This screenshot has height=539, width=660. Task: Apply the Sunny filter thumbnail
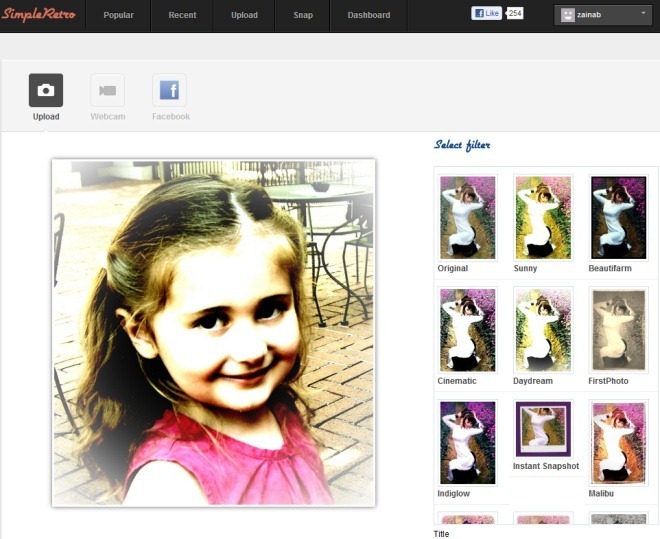click(543, 218)
